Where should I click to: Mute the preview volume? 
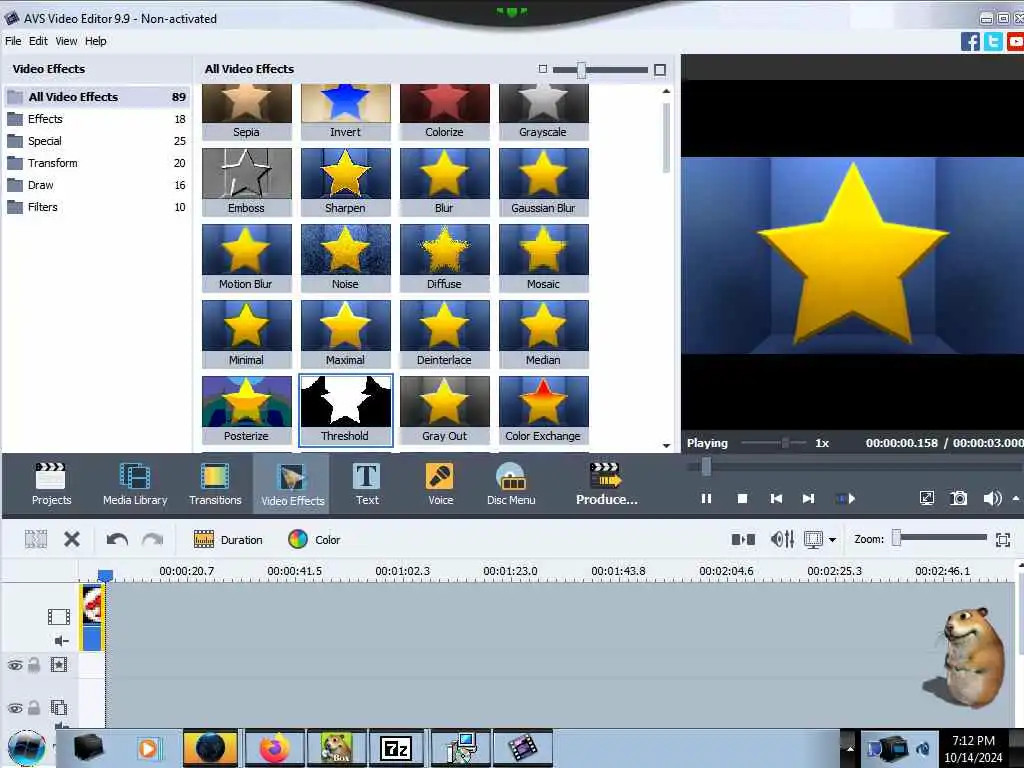(x=991, y=499)
